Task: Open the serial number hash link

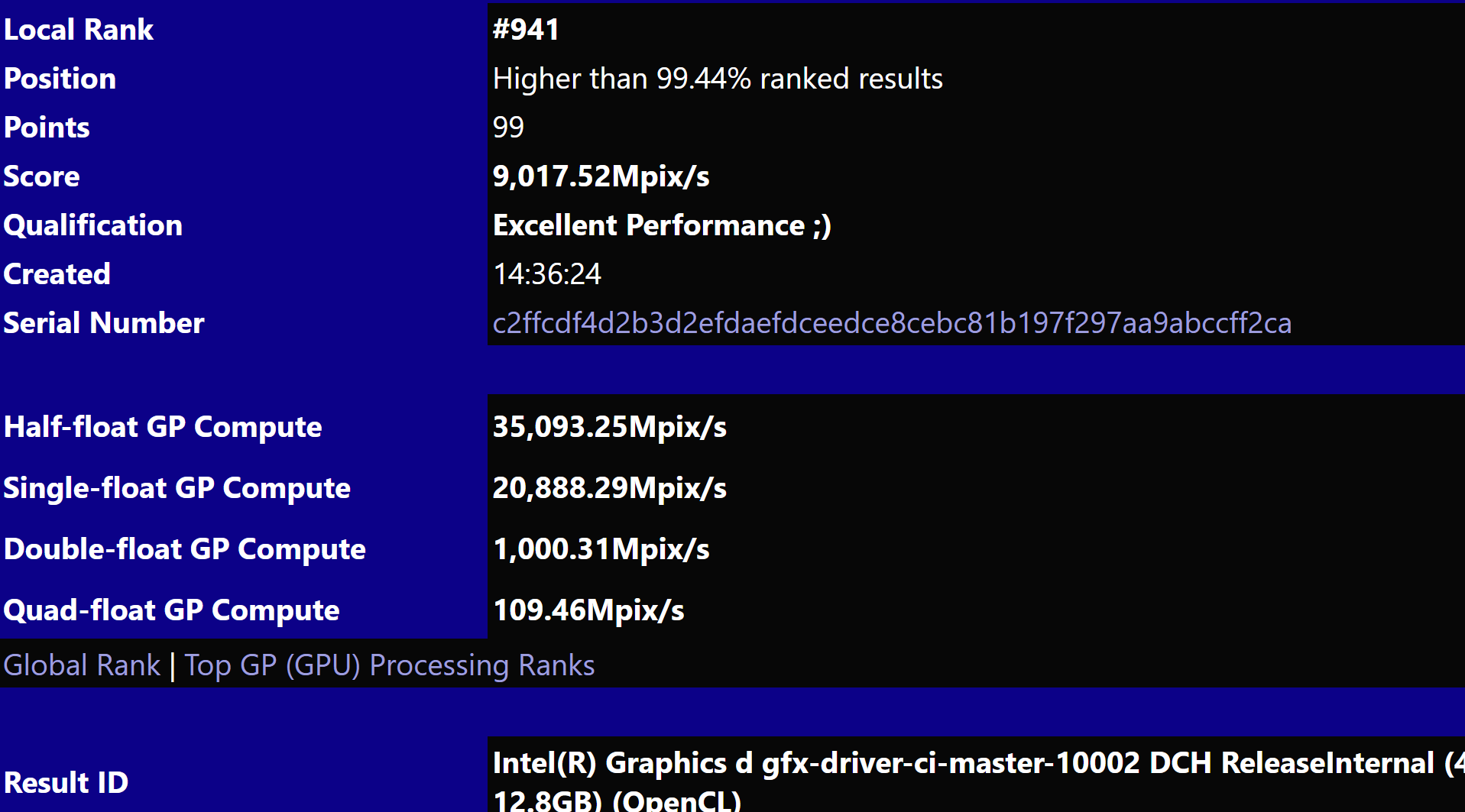Action: (892, 323)
